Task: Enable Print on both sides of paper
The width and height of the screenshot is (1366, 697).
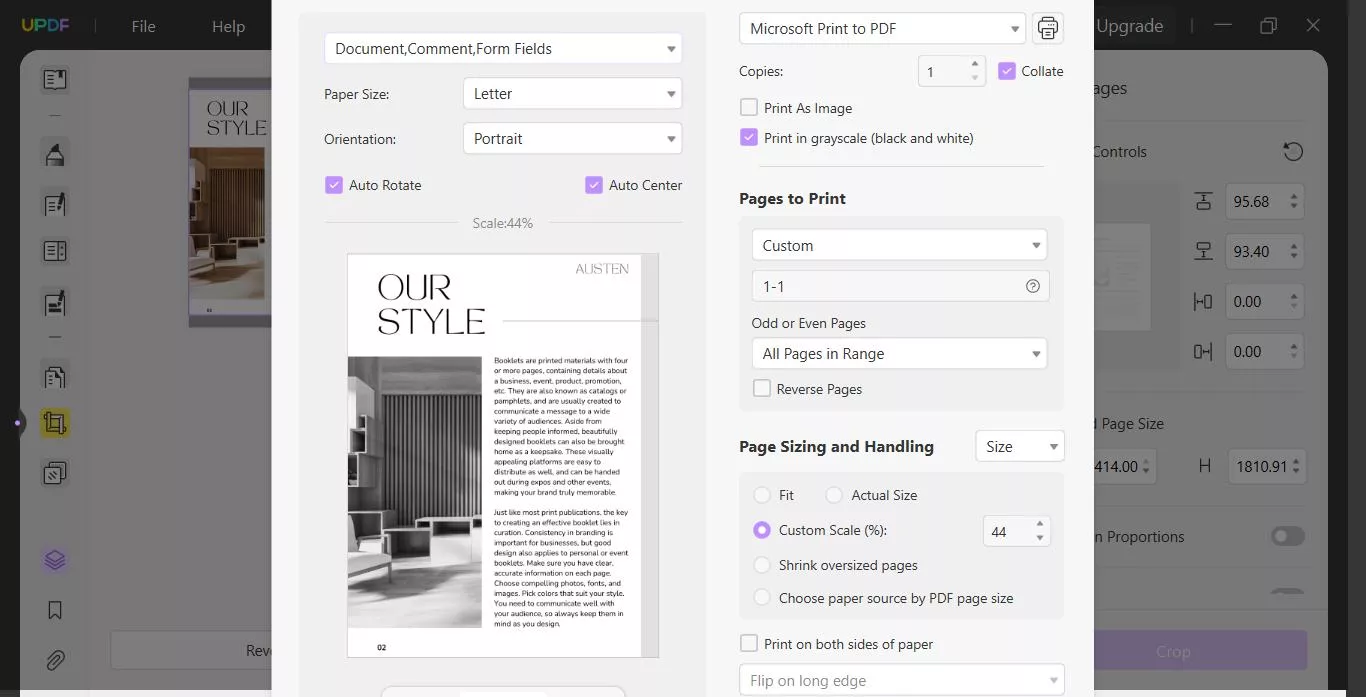Action: tap(748, 643)
